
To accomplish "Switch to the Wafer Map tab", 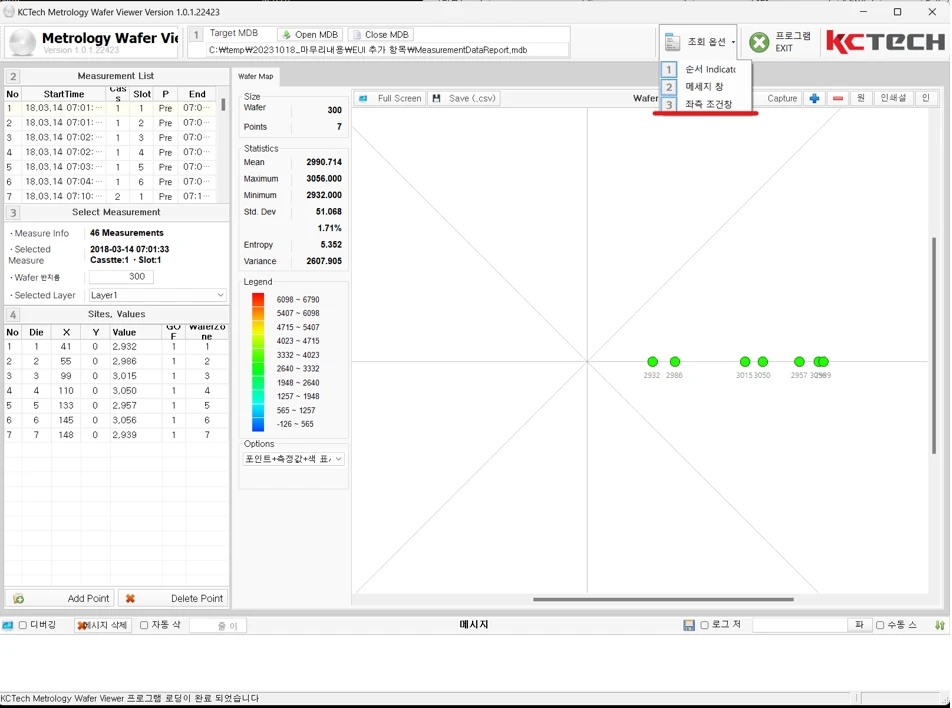I will point(256,77).
